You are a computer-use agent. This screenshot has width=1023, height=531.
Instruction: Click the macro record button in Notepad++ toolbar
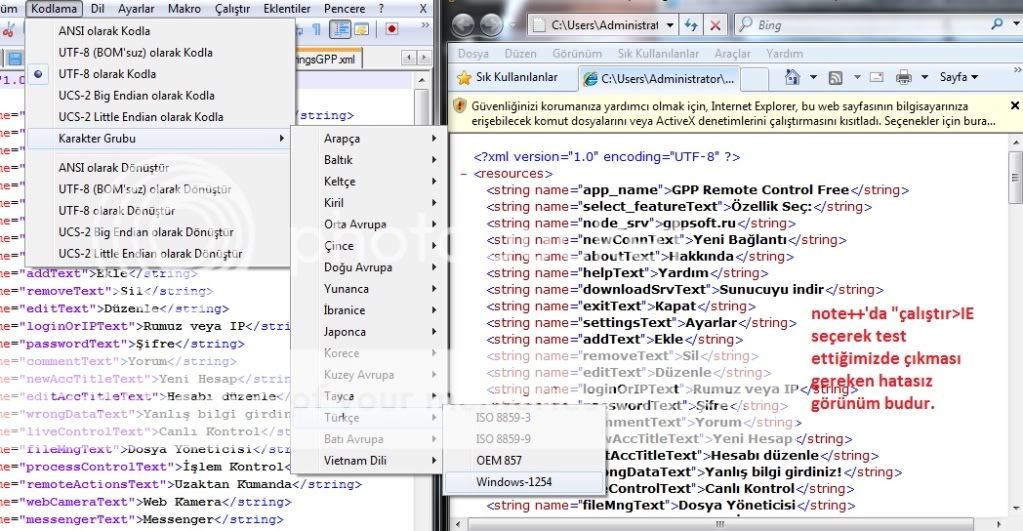pos(392,29)
